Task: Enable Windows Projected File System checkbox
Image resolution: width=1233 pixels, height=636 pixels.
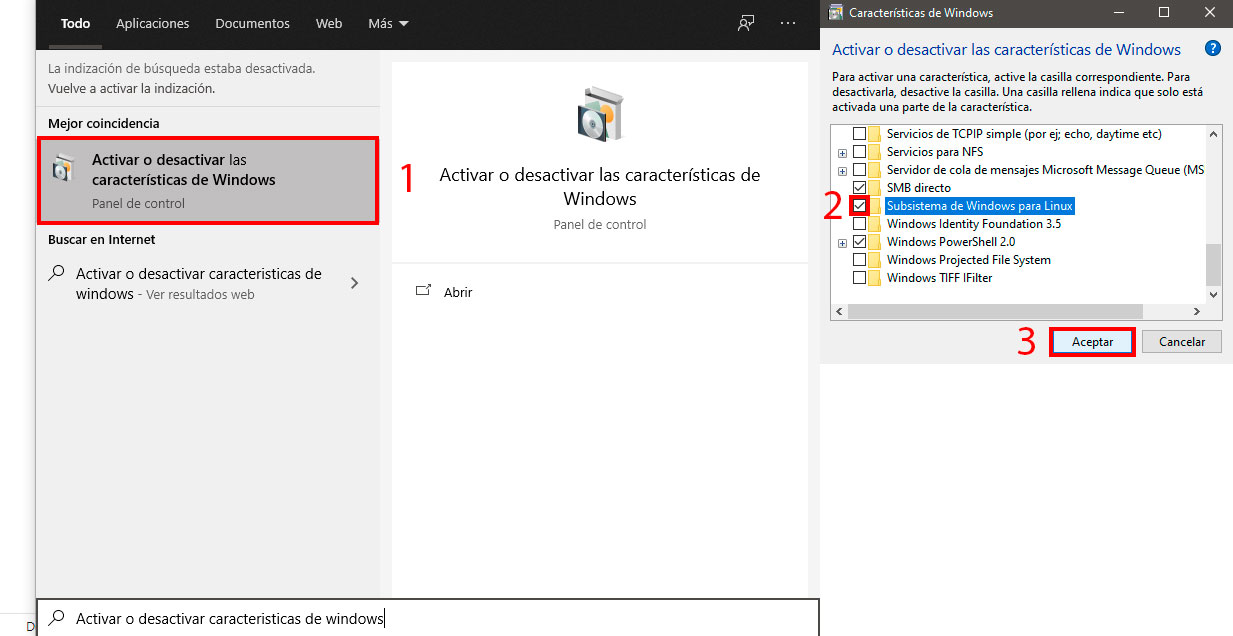Action: (859, 260)
